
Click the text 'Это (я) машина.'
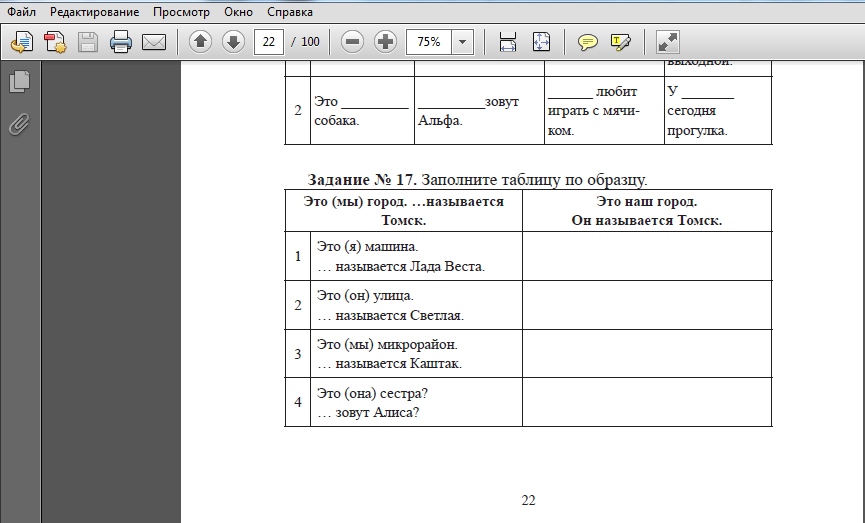367,247
